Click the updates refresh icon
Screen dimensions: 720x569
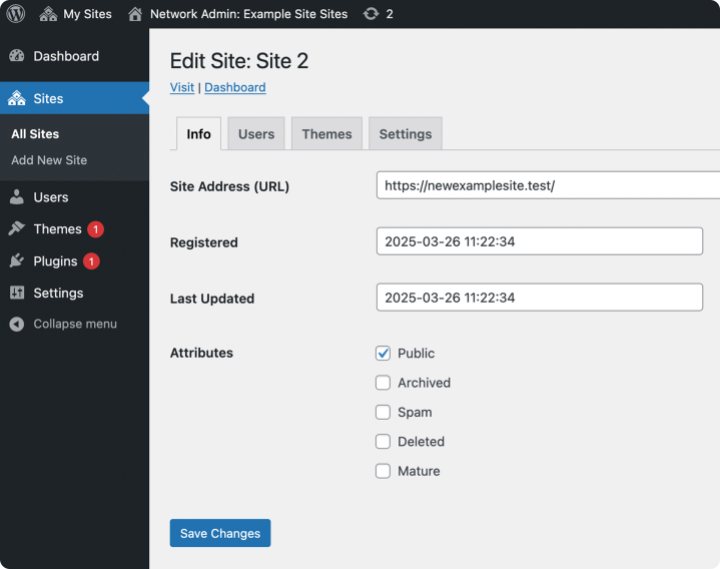tap(372, 14)
